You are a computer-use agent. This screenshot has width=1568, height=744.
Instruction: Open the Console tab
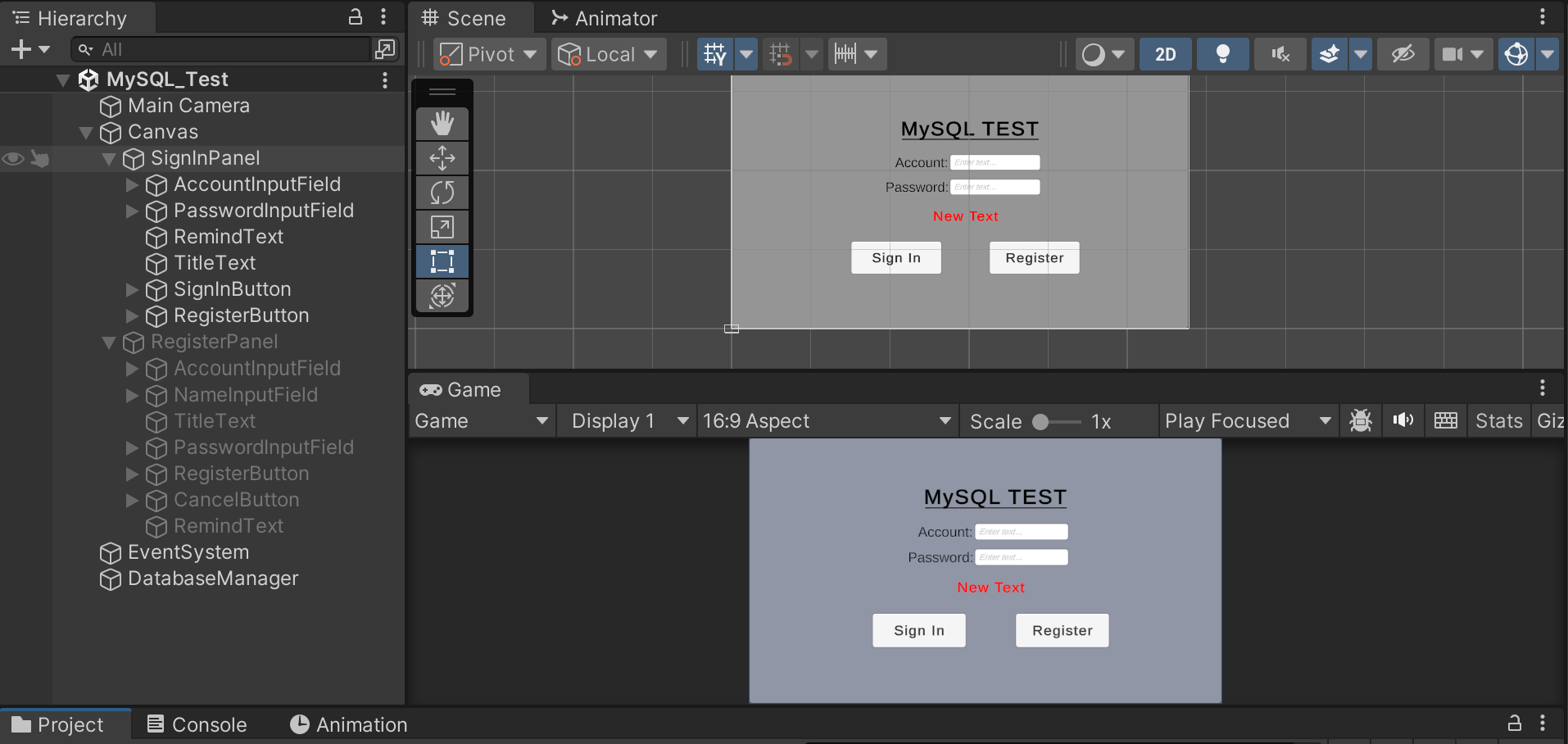click(197, 724)
